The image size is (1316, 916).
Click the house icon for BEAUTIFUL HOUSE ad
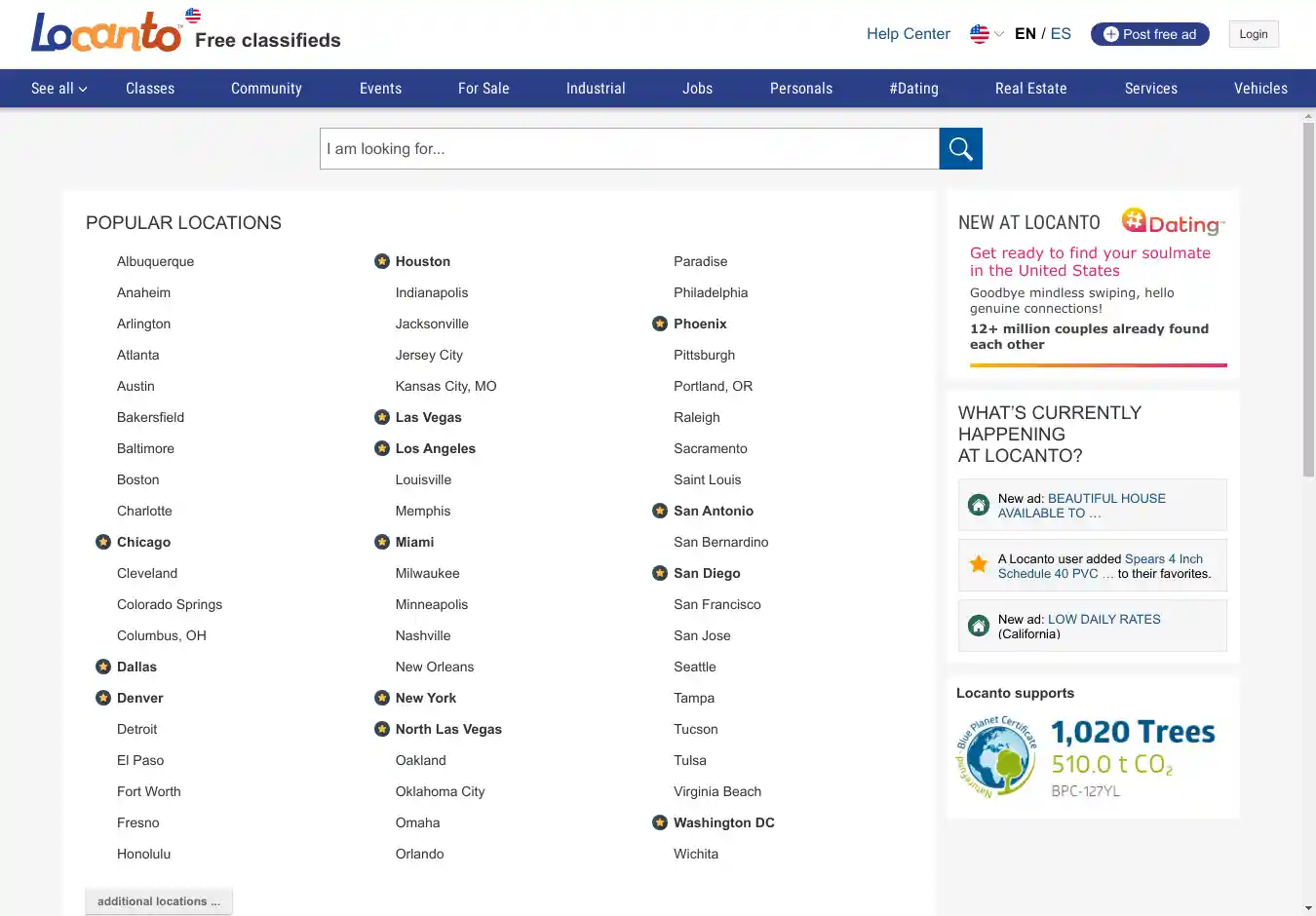[x=979, y=505]
